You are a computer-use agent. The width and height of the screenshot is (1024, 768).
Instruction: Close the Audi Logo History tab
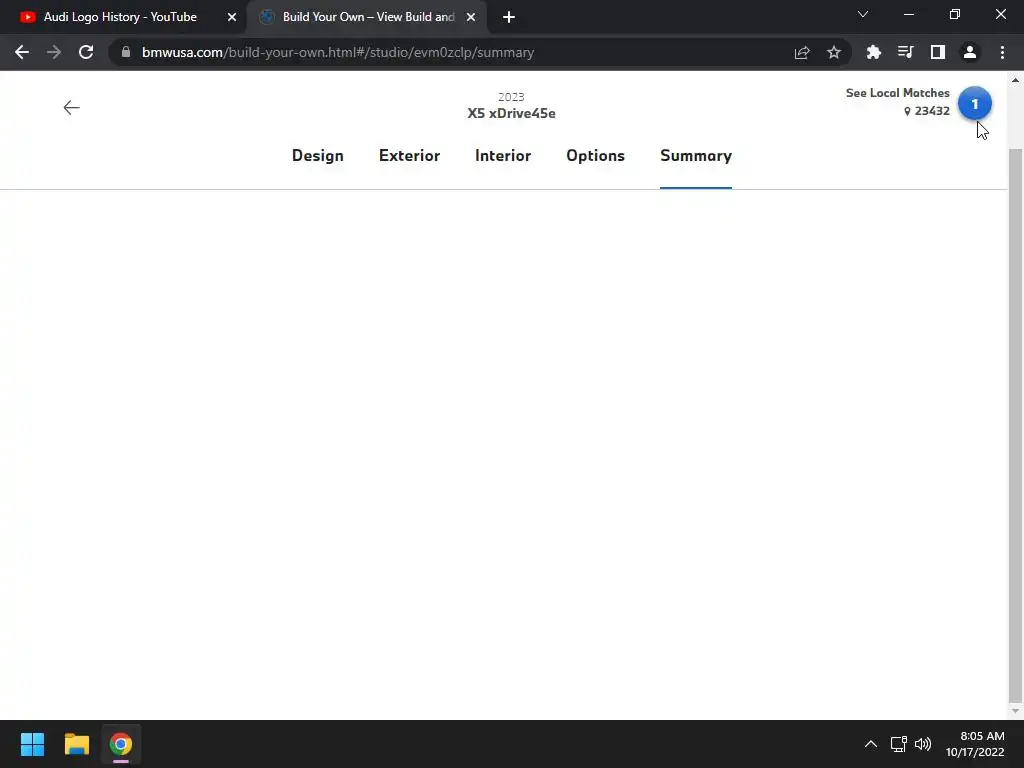pyautogui.click(x=232, y=17)
